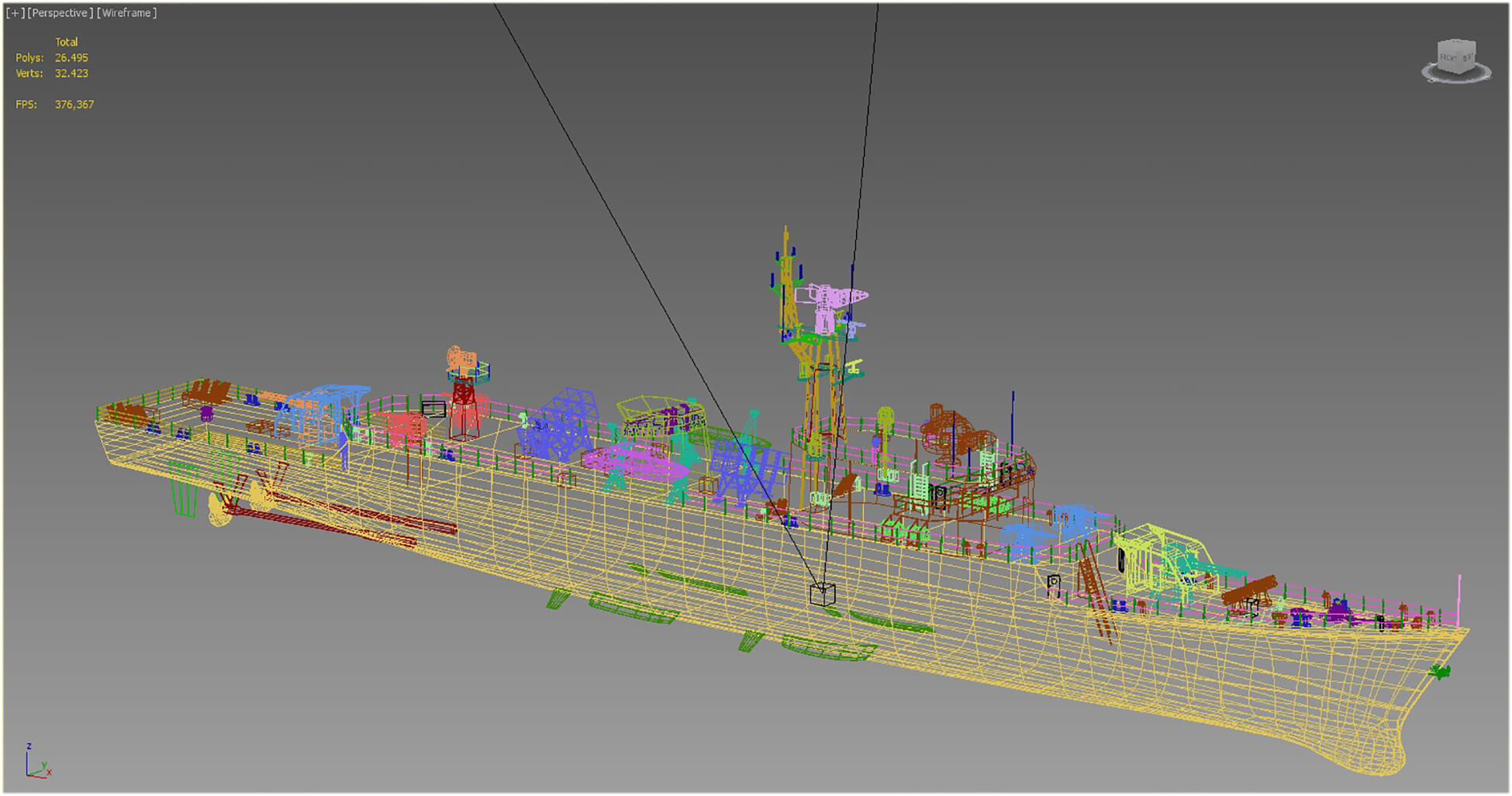Open the Wireframe shading menu
The width and height of the screenshot is (1512, 796).
point(126,13)
